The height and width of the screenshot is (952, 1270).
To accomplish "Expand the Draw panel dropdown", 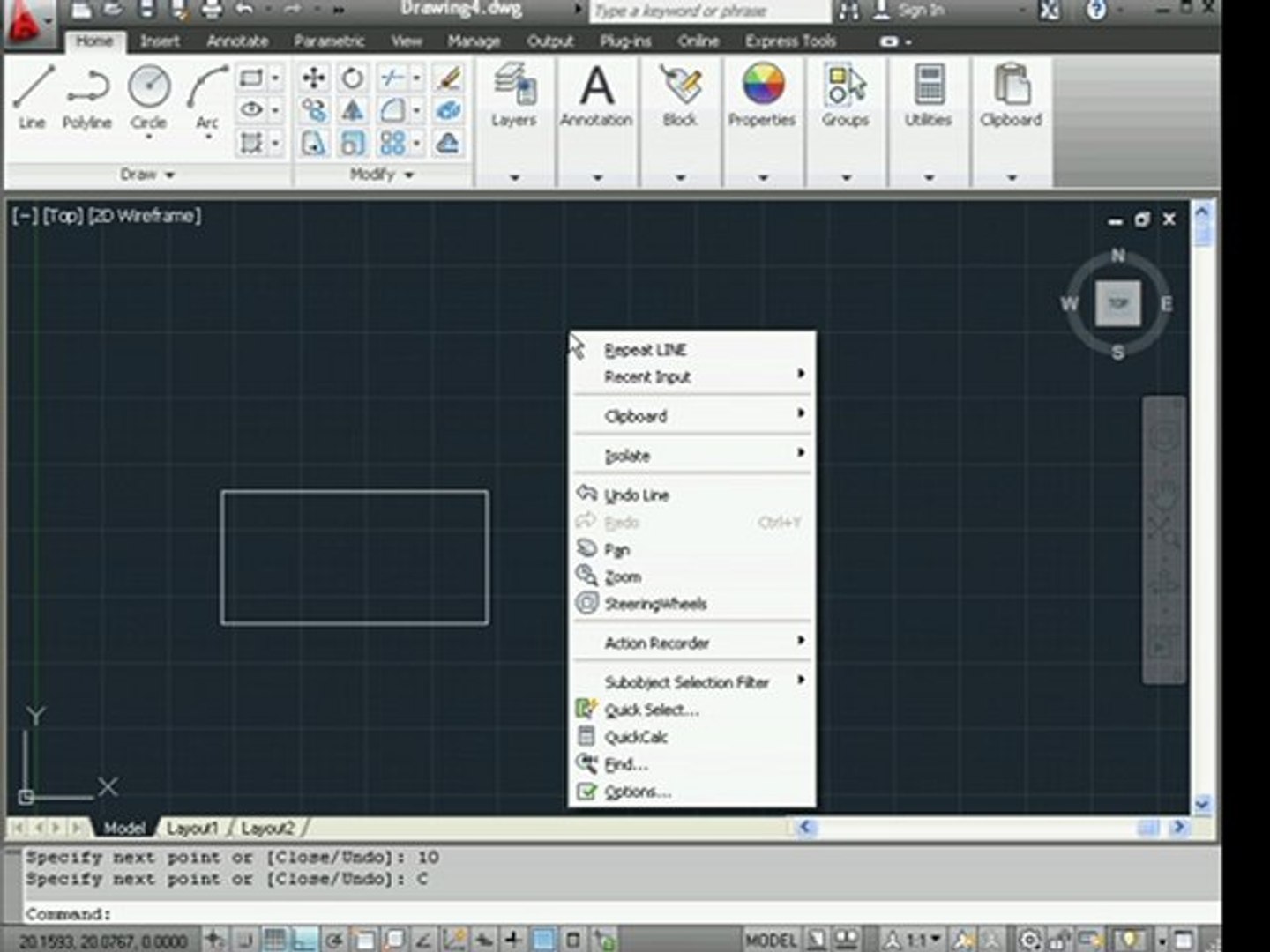I will 147,175.
